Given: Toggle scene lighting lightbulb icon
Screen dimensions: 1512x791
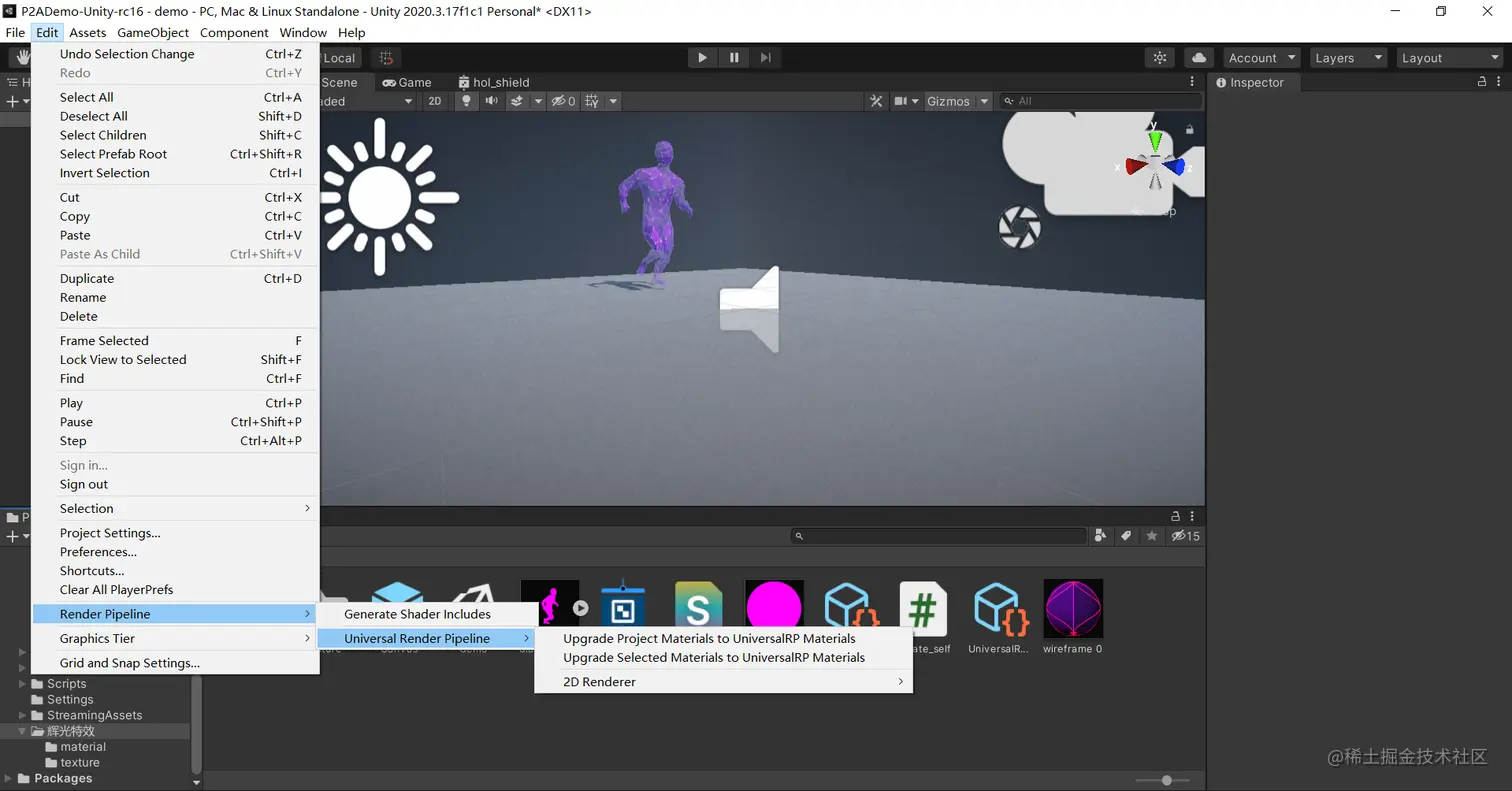Looking at the screenshot, I should (x=466, y=101).
